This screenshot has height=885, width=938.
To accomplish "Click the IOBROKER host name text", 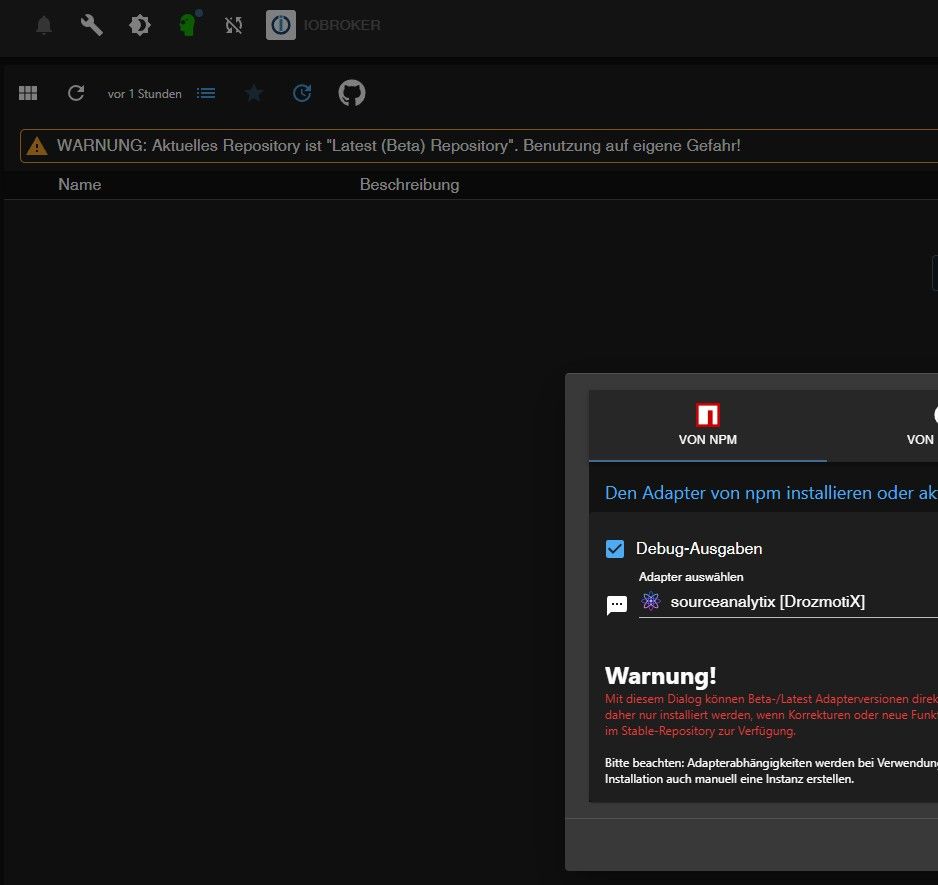I will (x=342, y=25).
